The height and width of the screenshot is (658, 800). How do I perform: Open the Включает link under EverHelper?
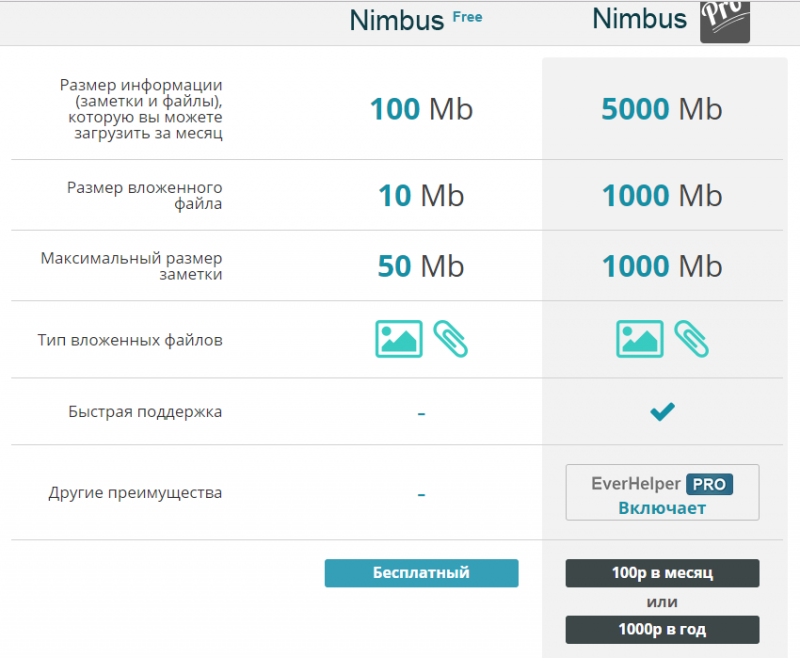(661, 508)
